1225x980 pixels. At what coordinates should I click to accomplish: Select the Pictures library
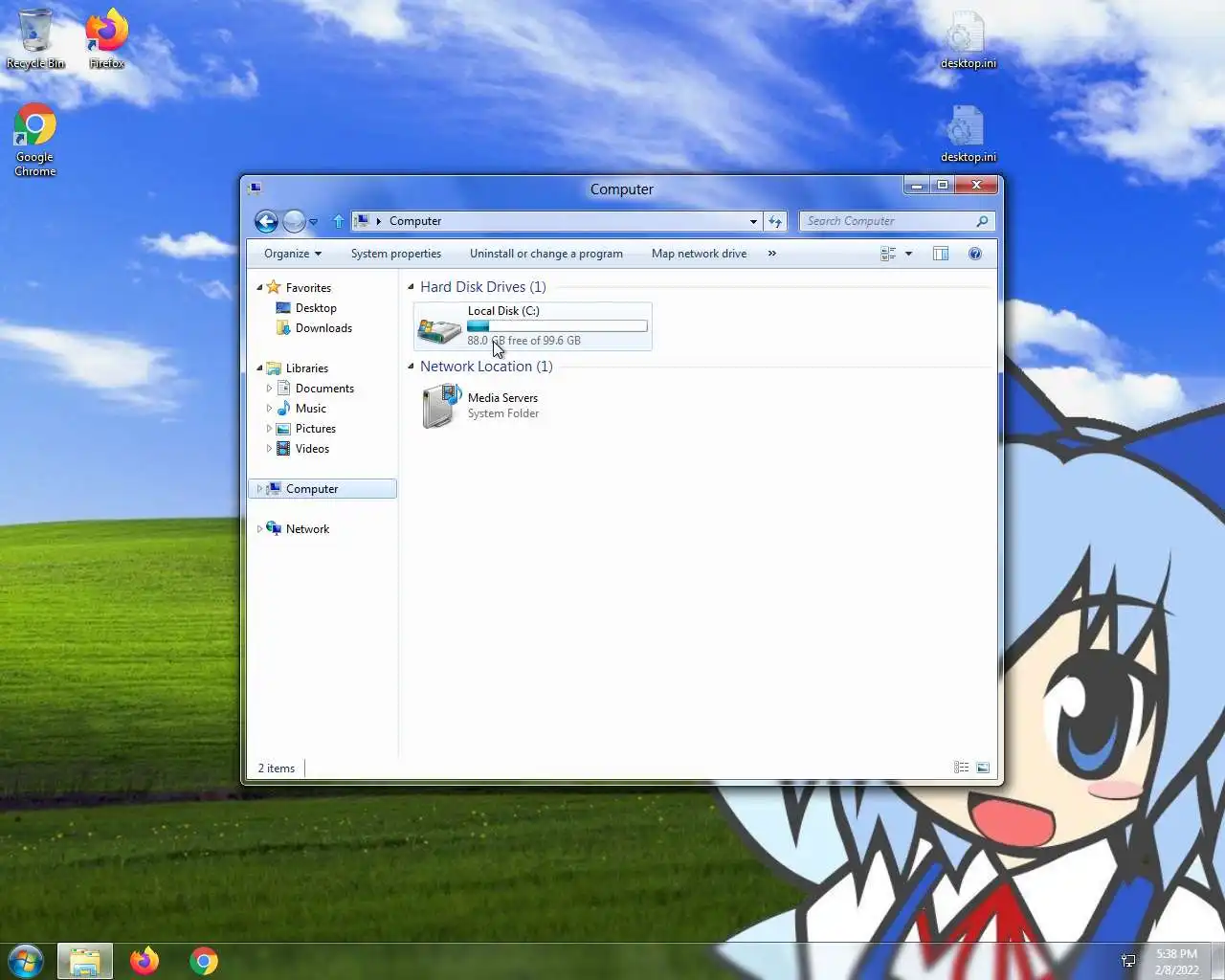click(316, 429)
